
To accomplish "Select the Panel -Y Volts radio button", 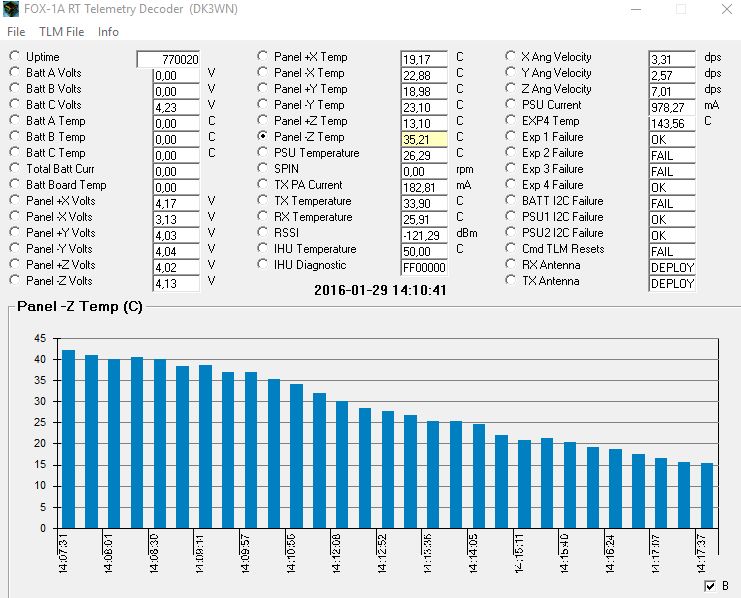I will 15,248.
